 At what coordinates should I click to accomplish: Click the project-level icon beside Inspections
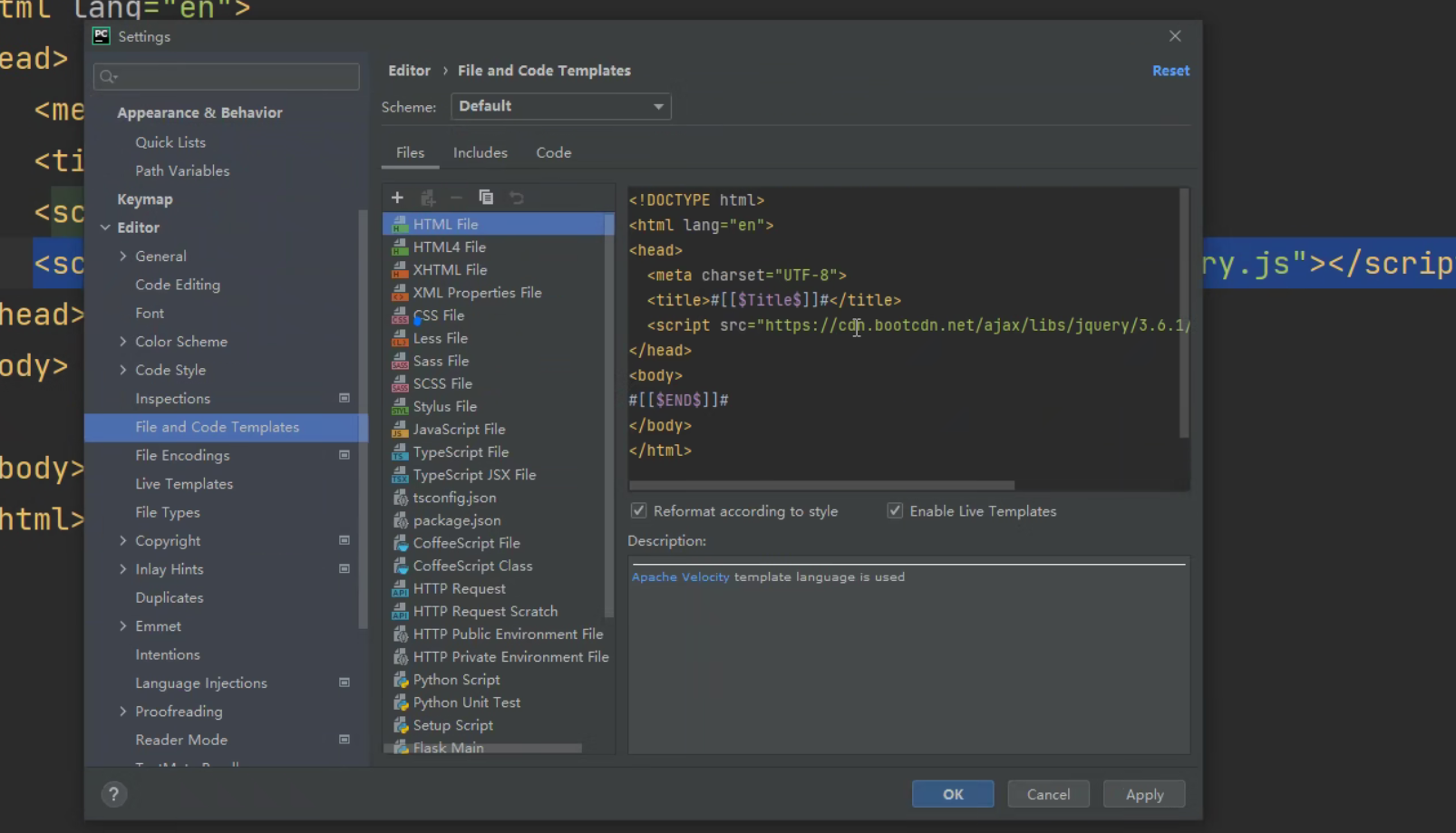[x=345, y=398]
